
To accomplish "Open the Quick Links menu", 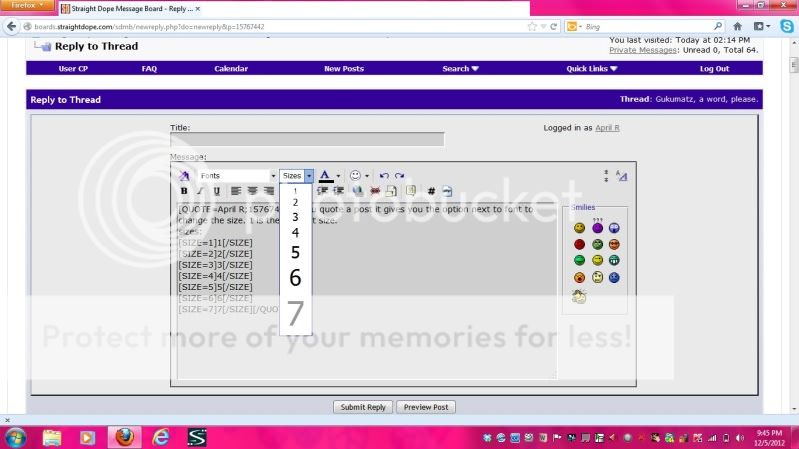I will 591,69.
